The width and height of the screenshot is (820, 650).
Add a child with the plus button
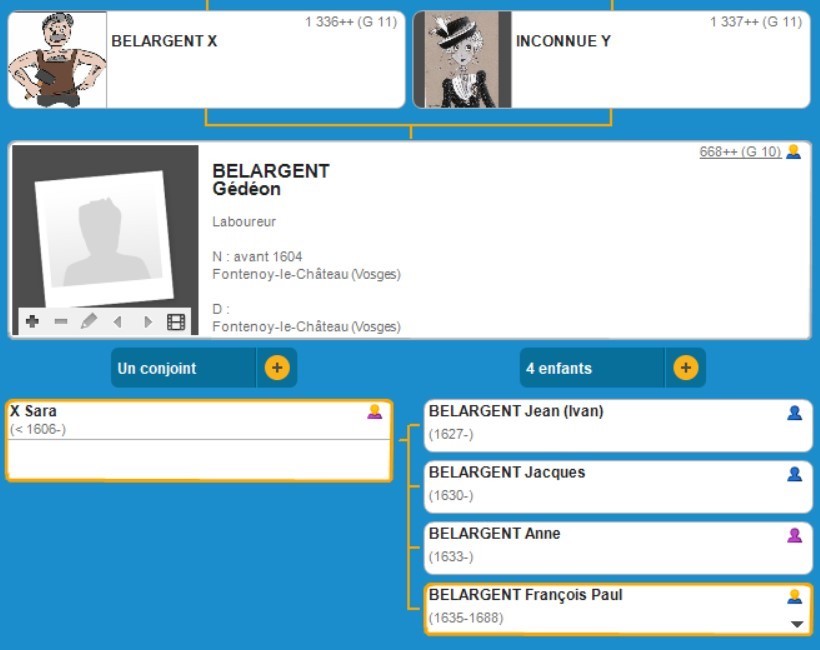(x=685, y=368)
